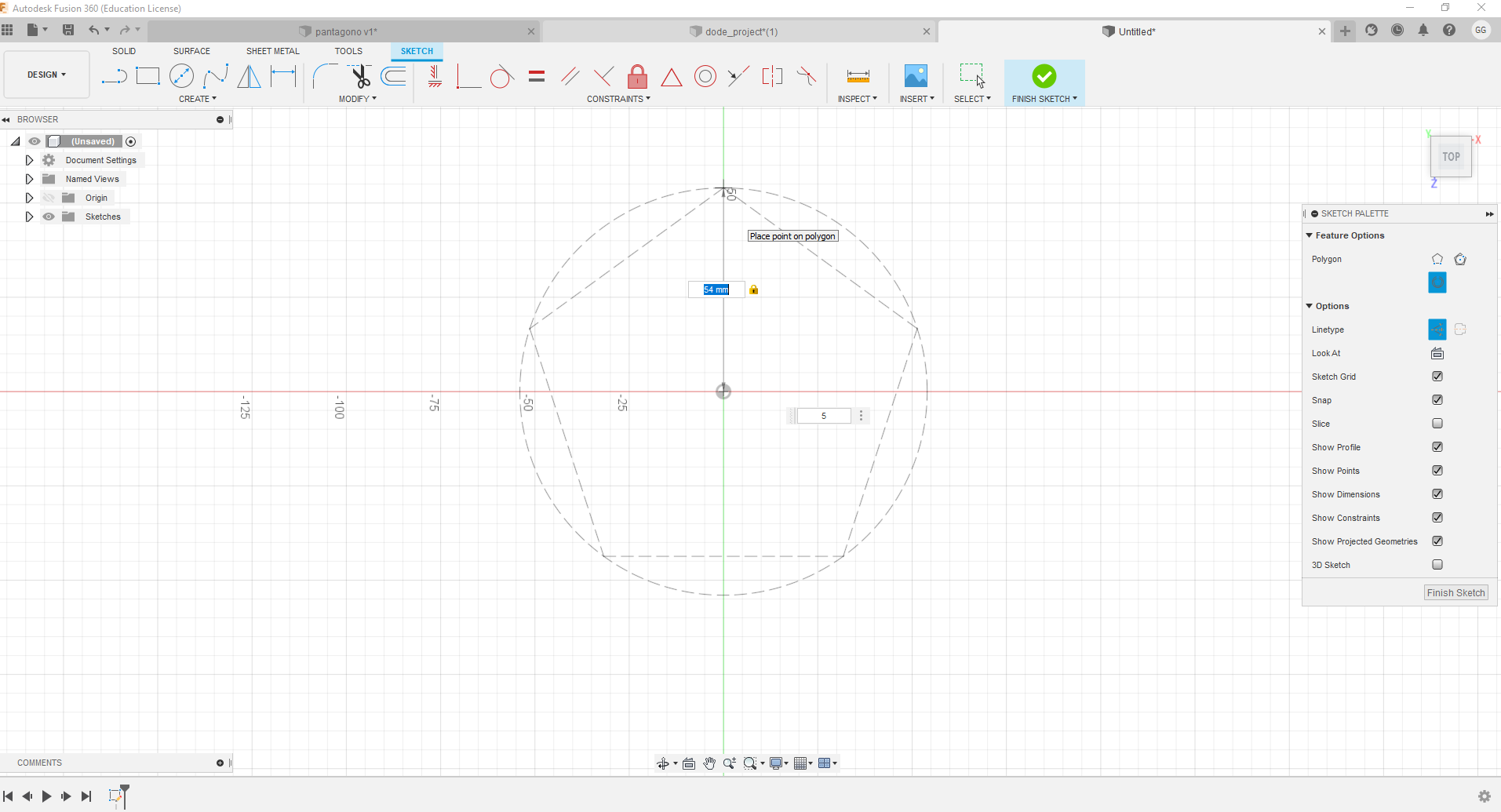The image size is (1501, 812).
Task: Click the Finish Sketch palette button
Action: pos(1455,593)
